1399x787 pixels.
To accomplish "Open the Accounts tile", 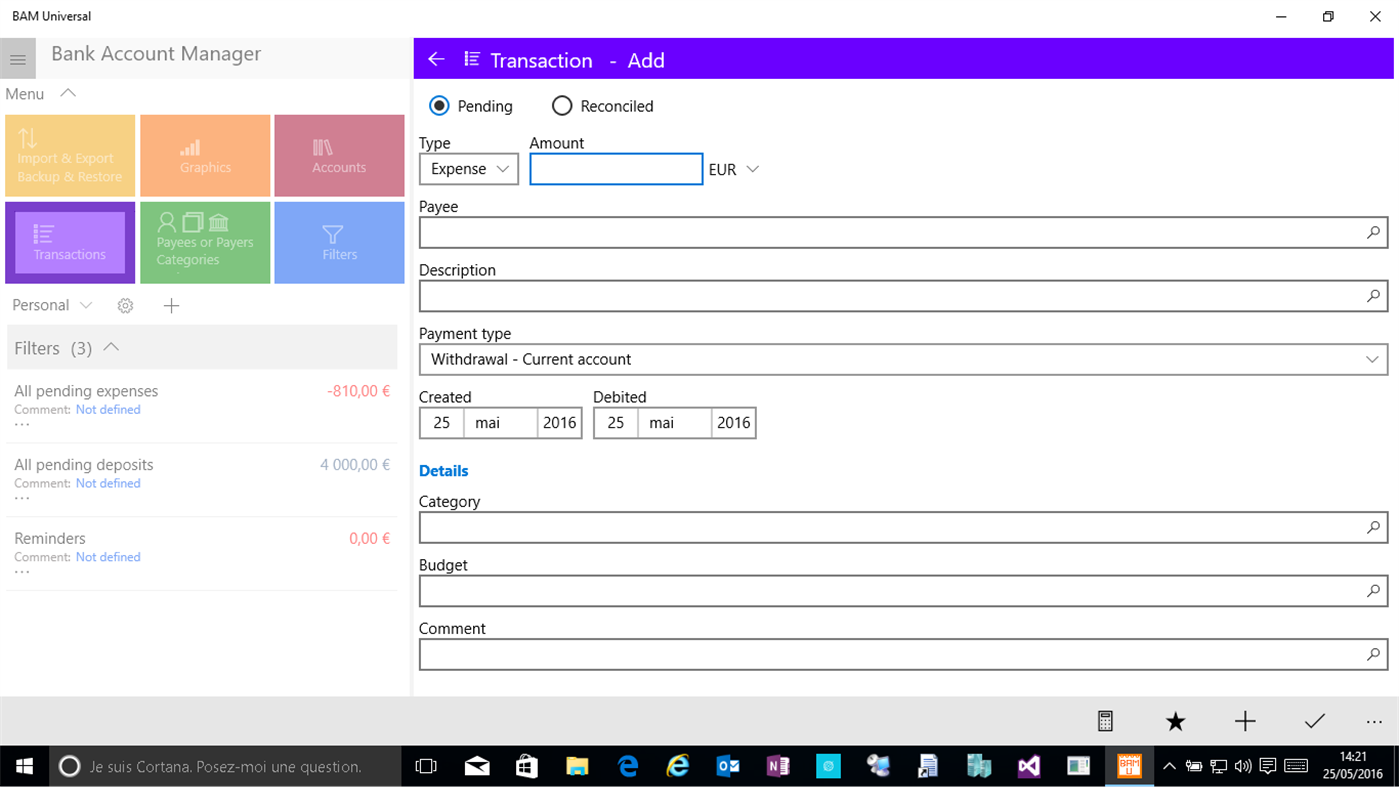I will click(x=338, y=155).
